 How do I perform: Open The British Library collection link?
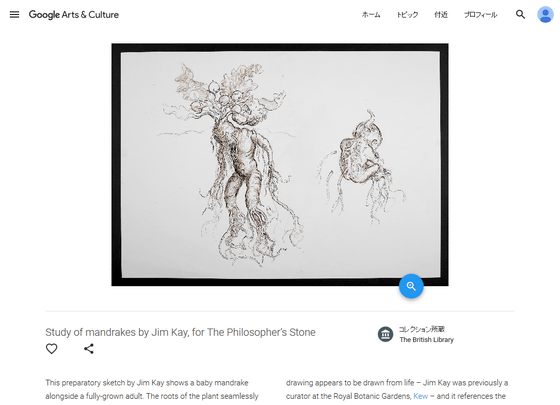(x=426, y=340)
